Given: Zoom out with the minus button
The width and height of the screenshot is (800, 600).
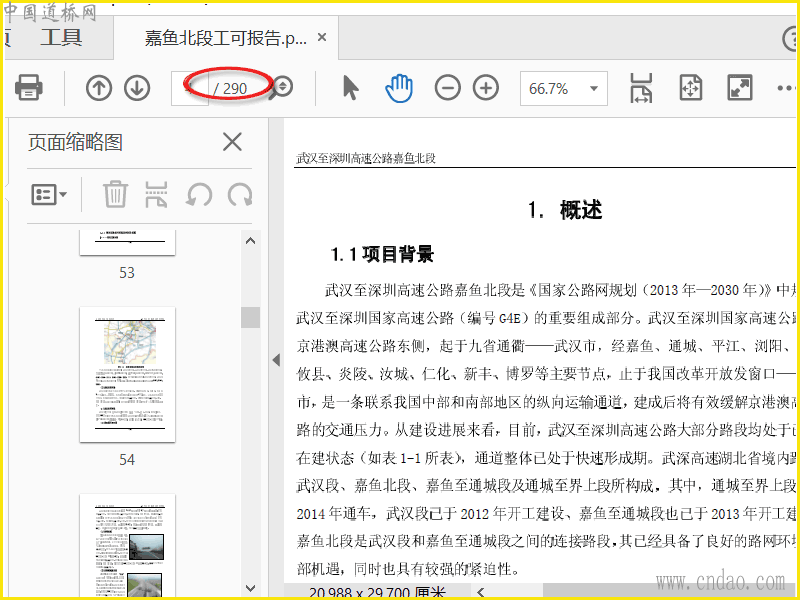Looking at the screenshot, I should point(447,88).
